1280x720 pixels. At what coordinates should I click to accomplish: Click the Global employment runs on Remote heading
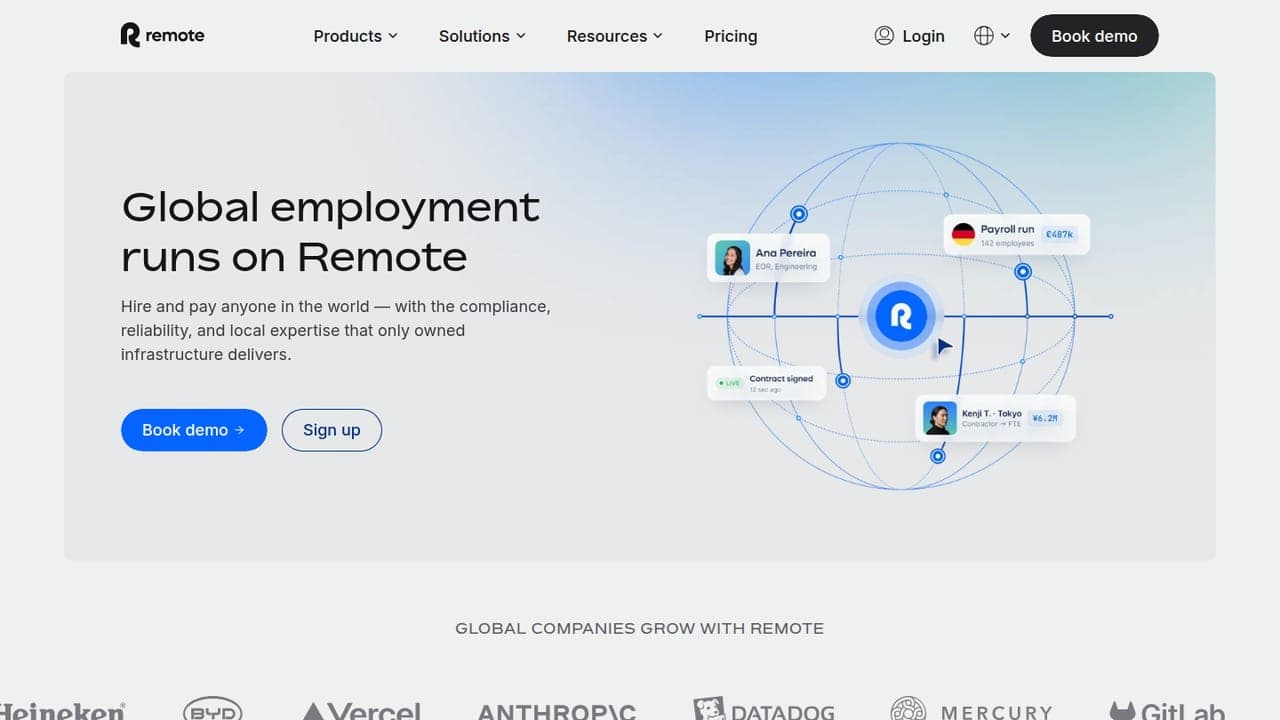tap(330, 232)
